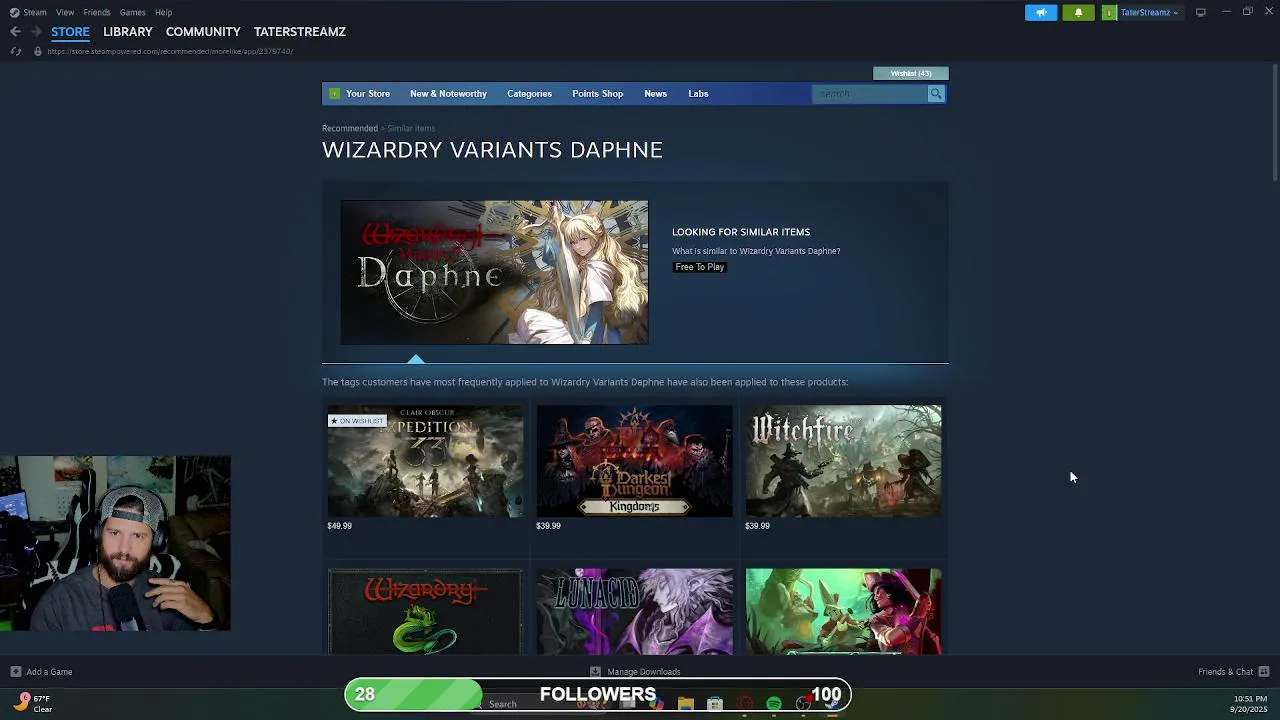
Task: Click the store search input field
Action: (x=871, y=94)
